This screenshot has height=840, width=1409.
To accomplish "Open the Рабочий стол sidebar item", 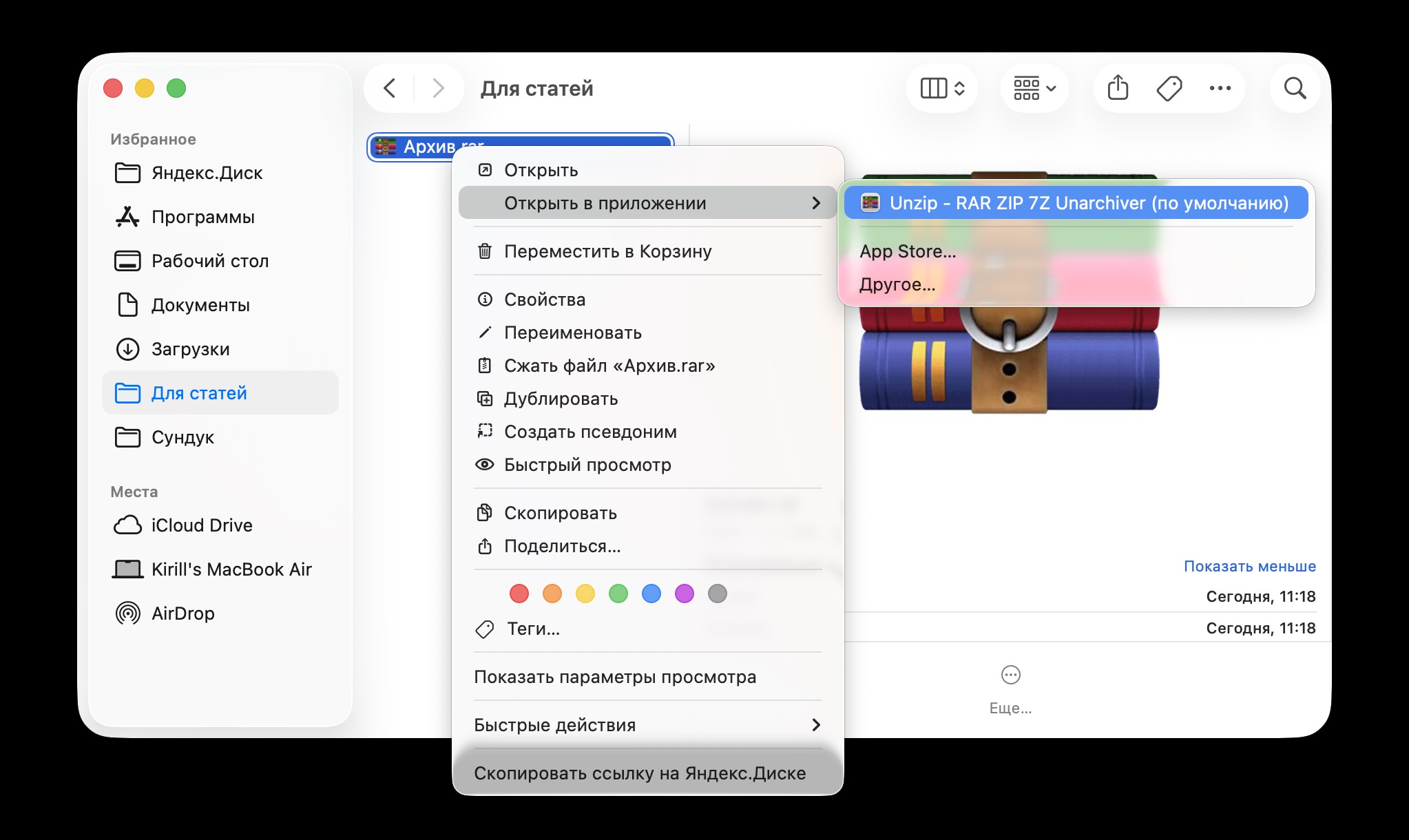I will (x=209, y=261).
